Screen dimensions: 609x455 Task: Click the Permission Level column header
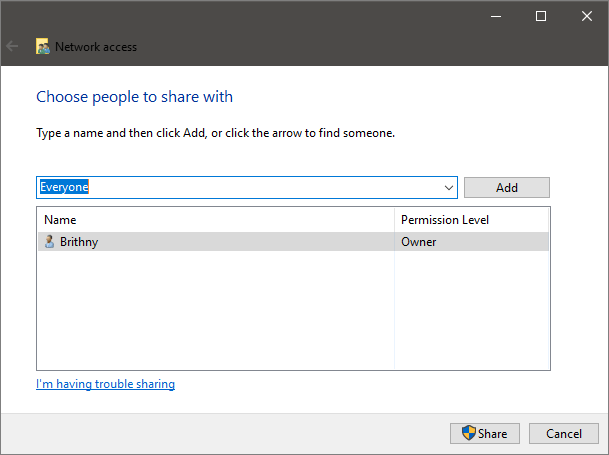471,219
